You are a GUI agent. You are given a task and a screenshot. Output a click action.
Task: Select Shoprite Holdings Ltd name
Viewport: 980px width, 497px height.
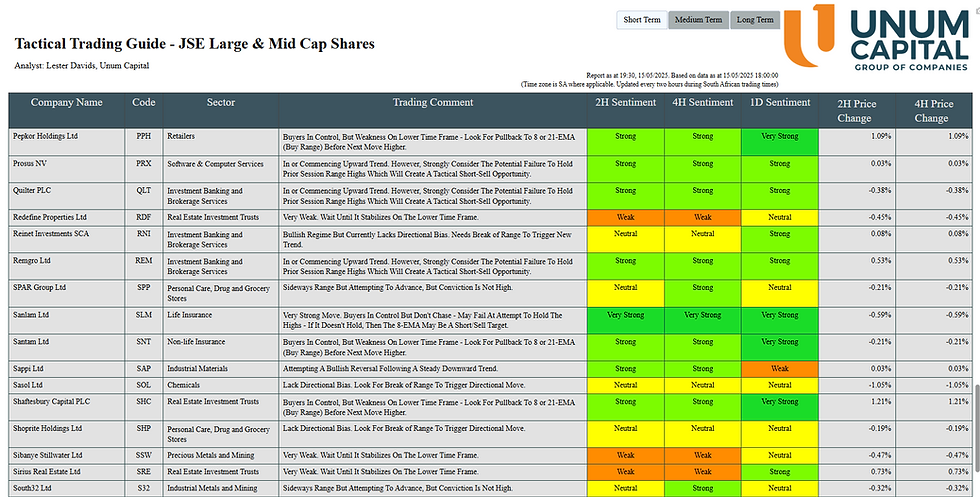point(48,429)
